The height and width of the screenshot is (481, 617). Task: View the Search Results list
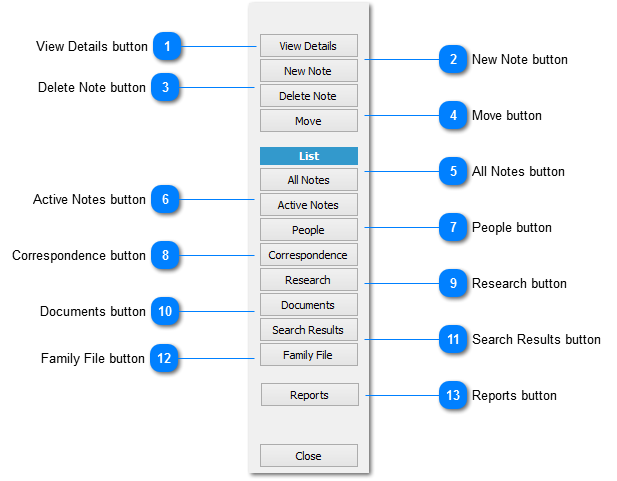tap(308, 330)
